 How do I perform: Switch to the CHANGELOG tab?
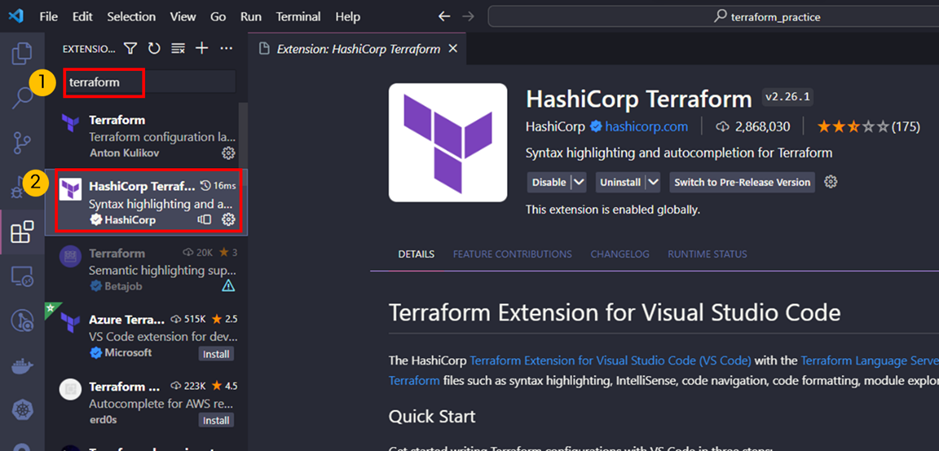(x=620, y=254)
